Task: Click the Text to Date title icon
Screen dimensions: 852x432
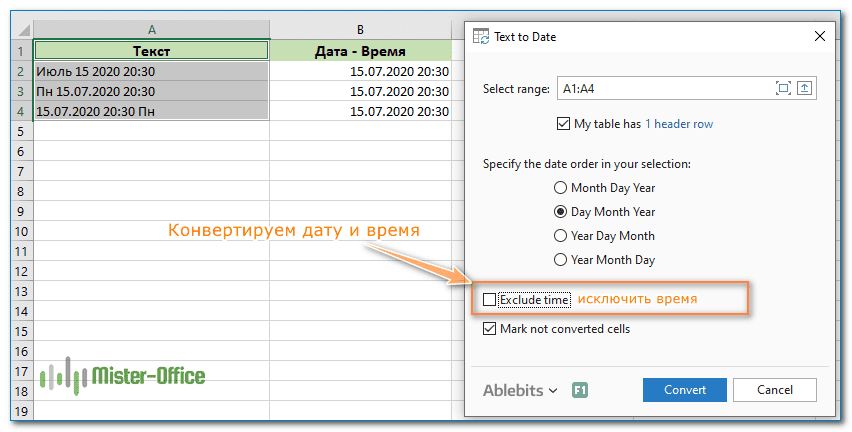Action: click(x=481, y=36)
